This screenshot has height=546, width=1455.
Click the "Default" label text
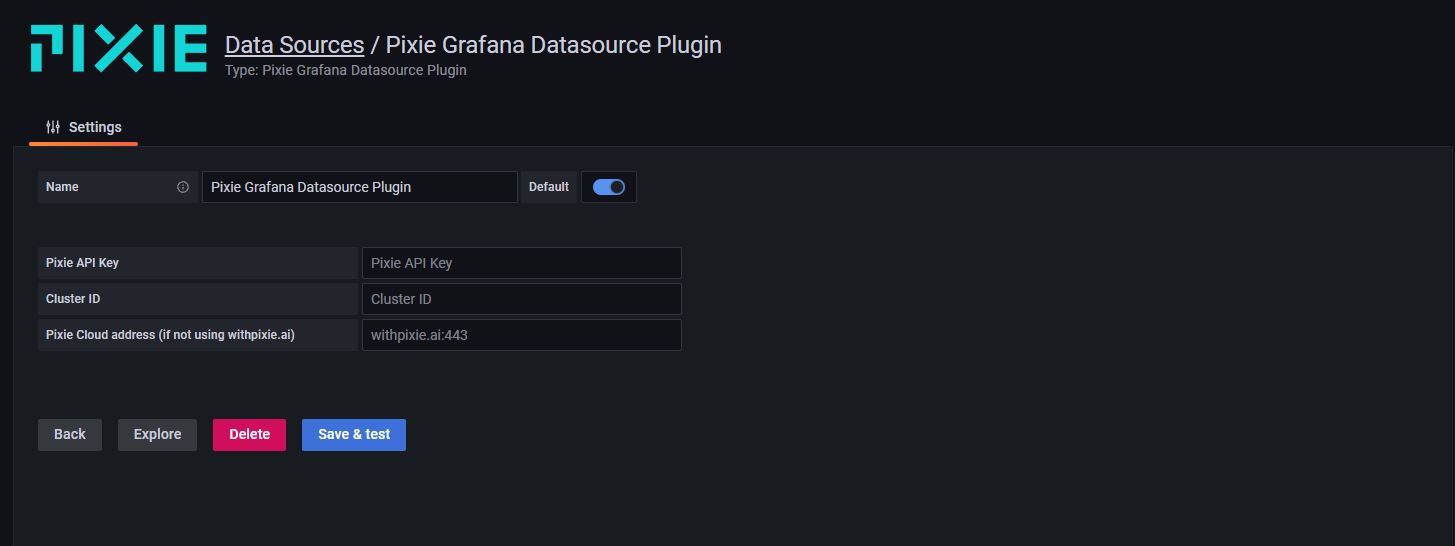point(548,187)
